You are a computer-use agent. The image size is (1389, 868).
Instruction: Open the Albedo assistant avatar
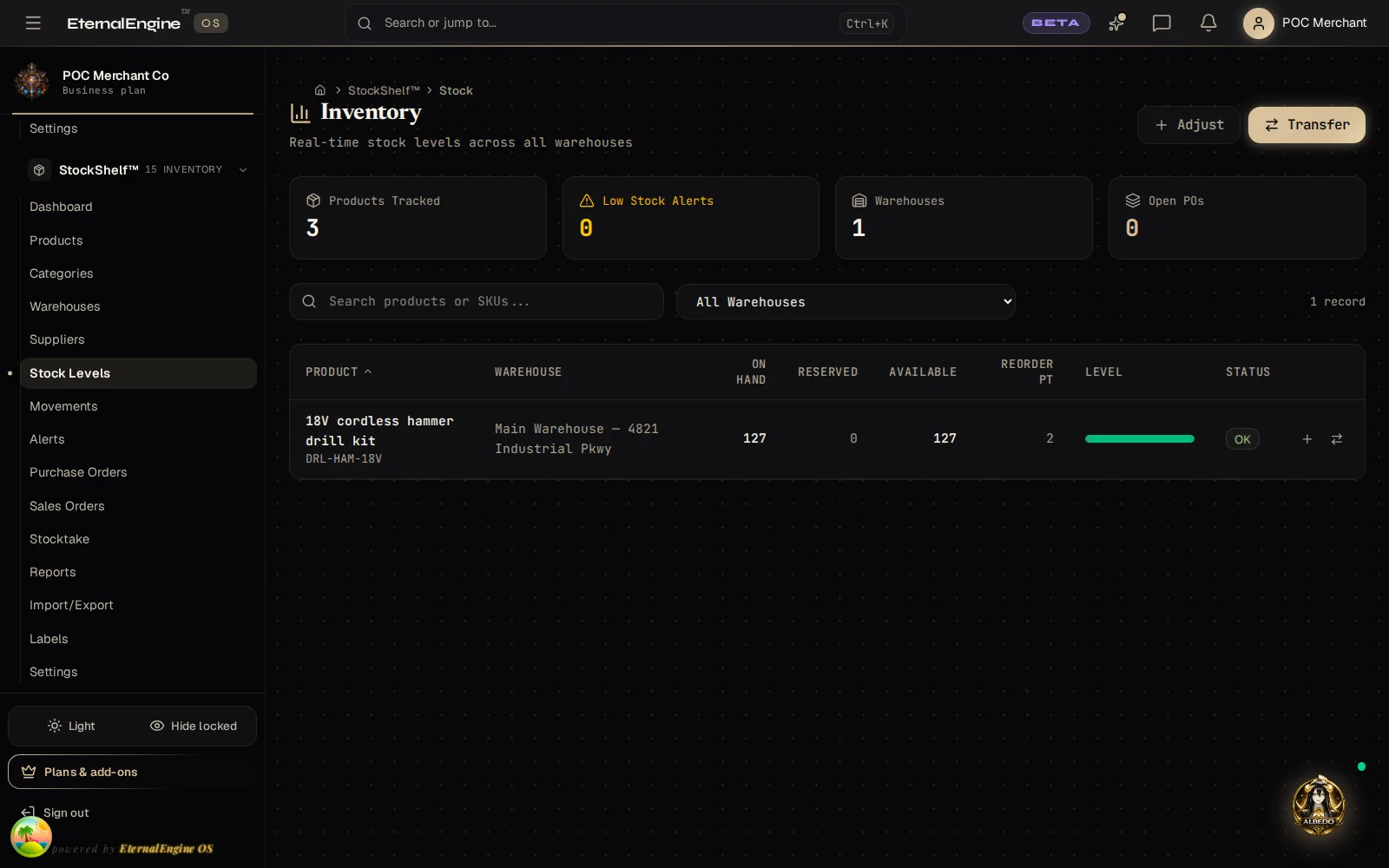(1319, 806)
